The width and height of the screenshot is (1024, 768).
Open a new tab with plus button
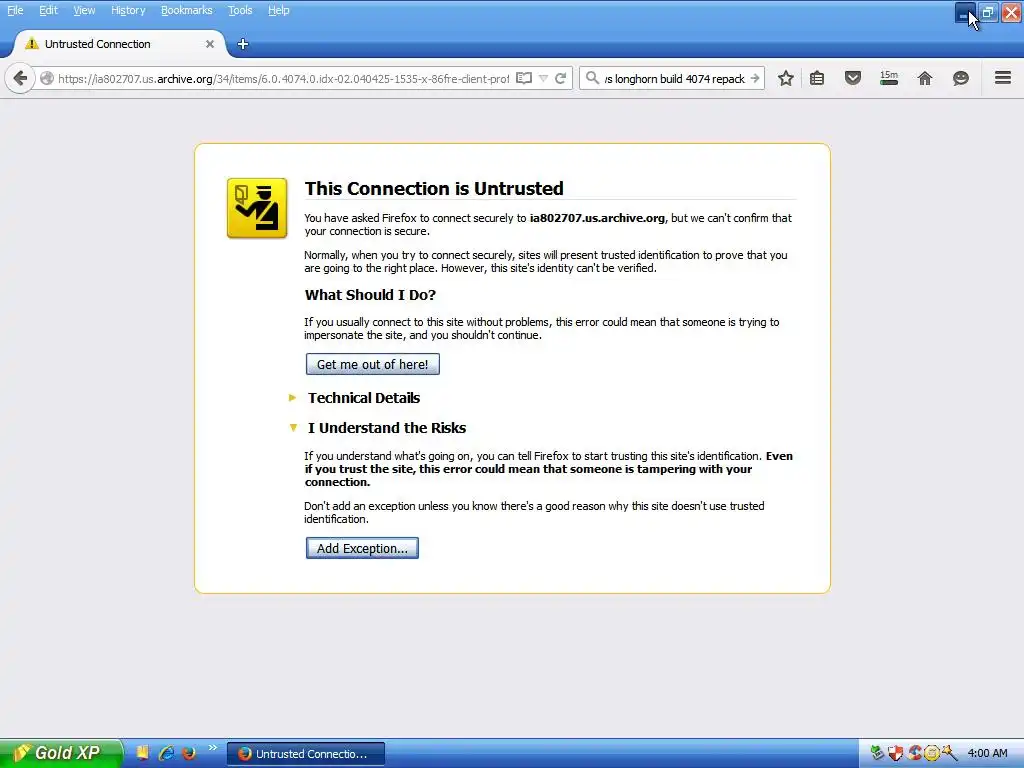[243, 44]
